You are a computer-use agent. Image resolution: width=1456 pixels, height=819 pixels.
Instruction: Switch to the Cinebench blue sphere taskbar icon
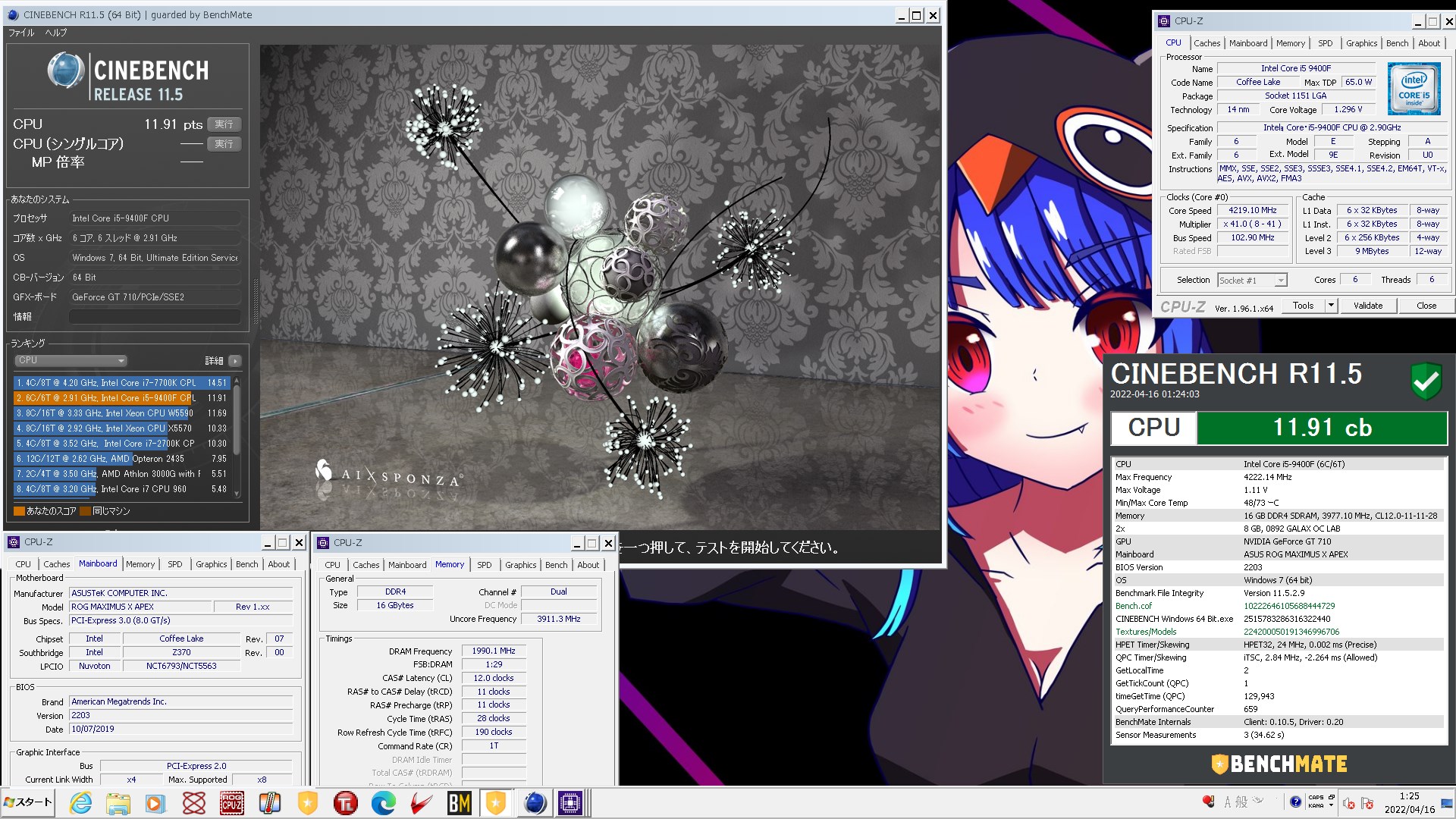[535, 803]
